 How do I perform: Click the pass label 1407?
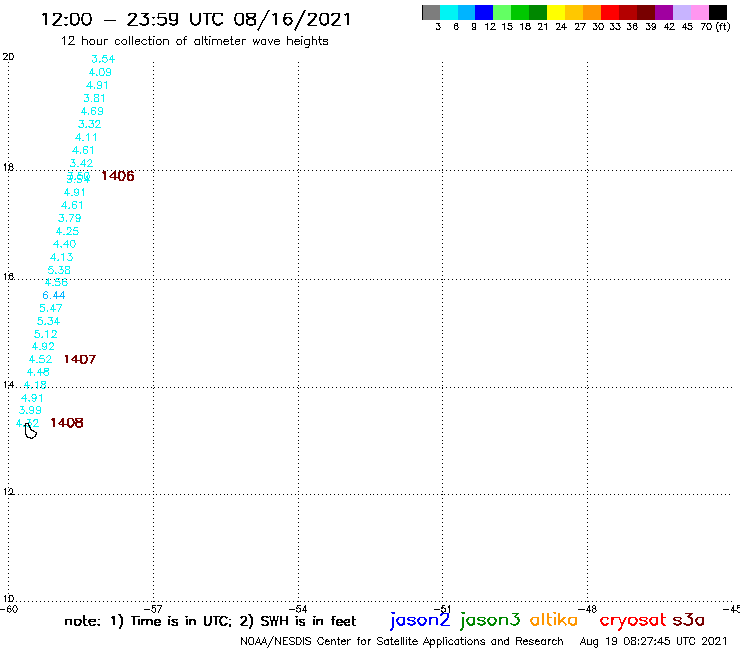coord(80,359)
